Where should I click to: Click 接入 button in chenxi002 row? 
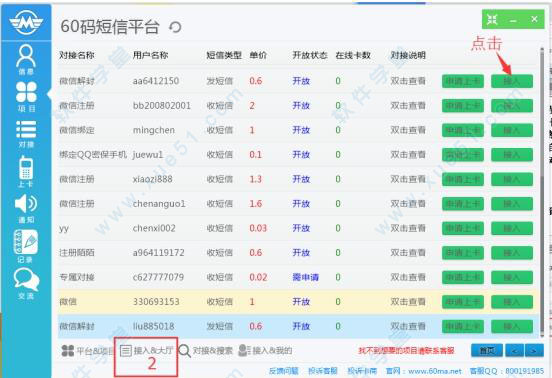tap(512, 228)
